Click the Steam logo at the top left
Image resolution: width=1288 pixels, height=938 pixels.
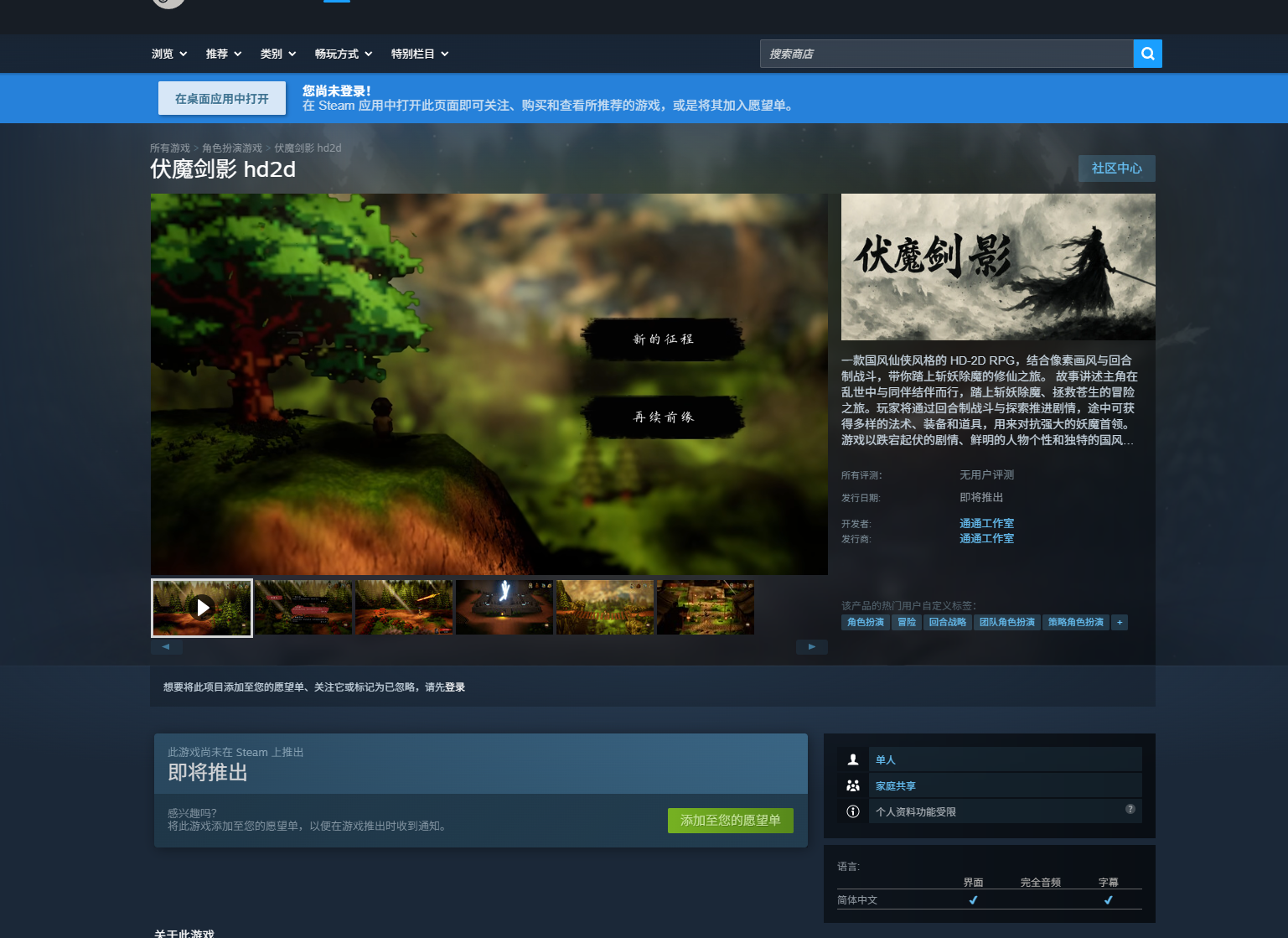coord(168,3)
